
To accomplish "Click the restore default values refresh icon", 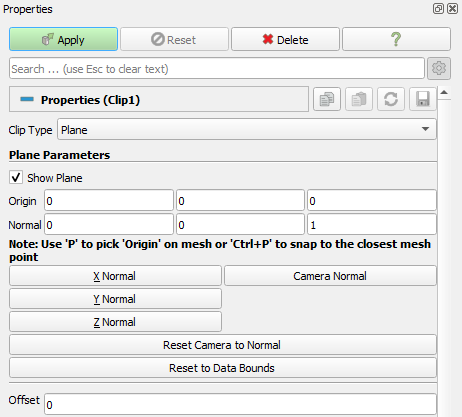I will click(x=391, y=99).
